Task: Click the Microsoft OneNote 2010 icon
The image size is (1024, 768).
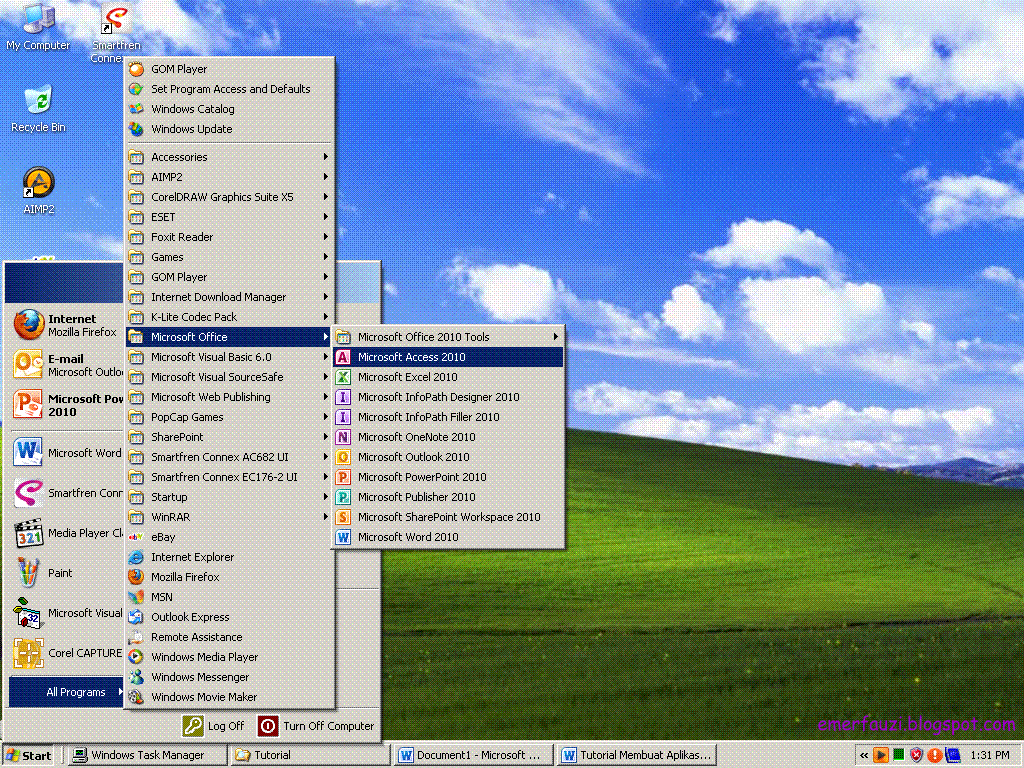Action: pos(343,437)
